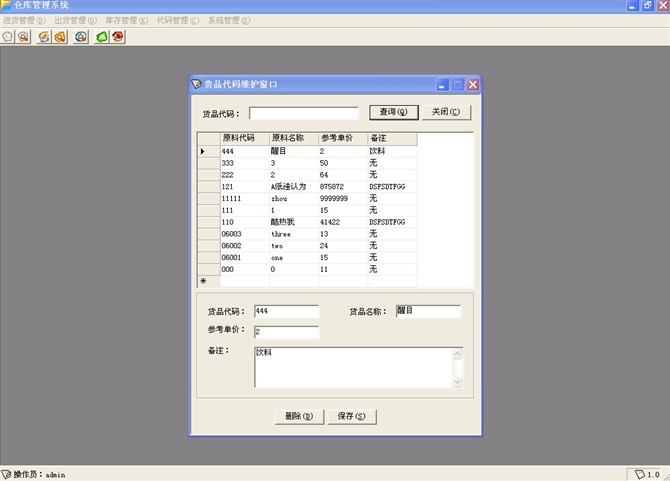Click the 保存(S) save button
This screenshot has height=481, width=670.
[x=352, y=416]
